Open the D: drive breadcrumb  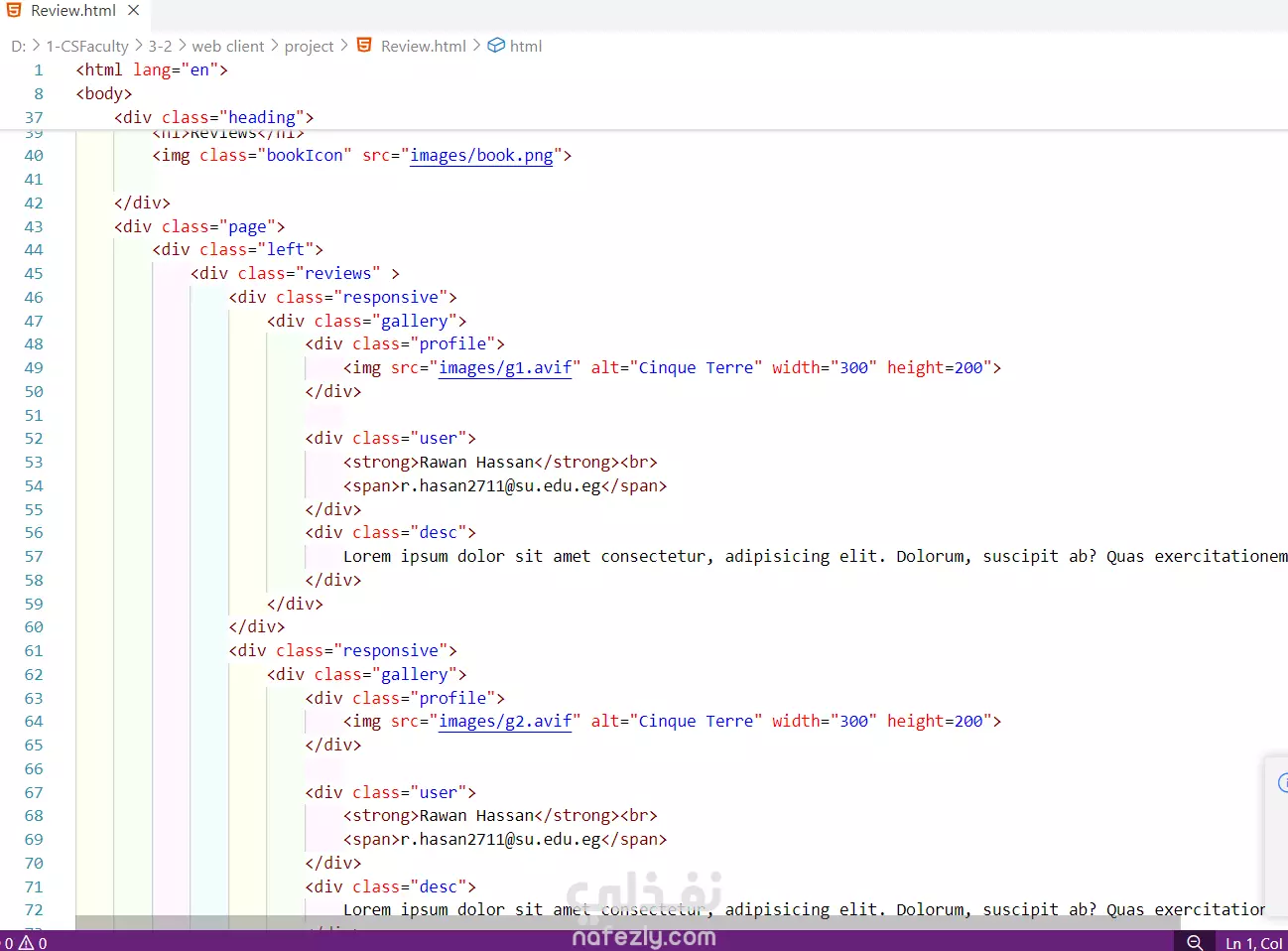pos(19,46)
